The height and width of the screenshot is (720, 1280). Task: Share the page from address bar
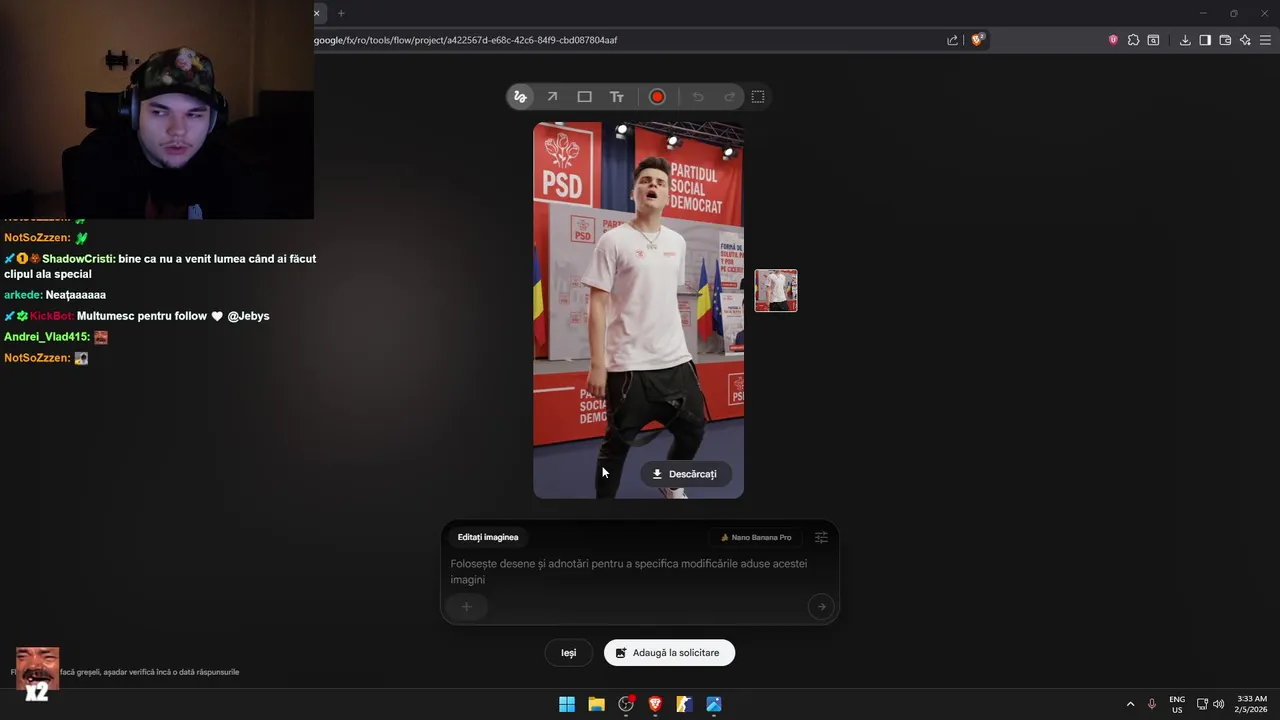(952, 40)
